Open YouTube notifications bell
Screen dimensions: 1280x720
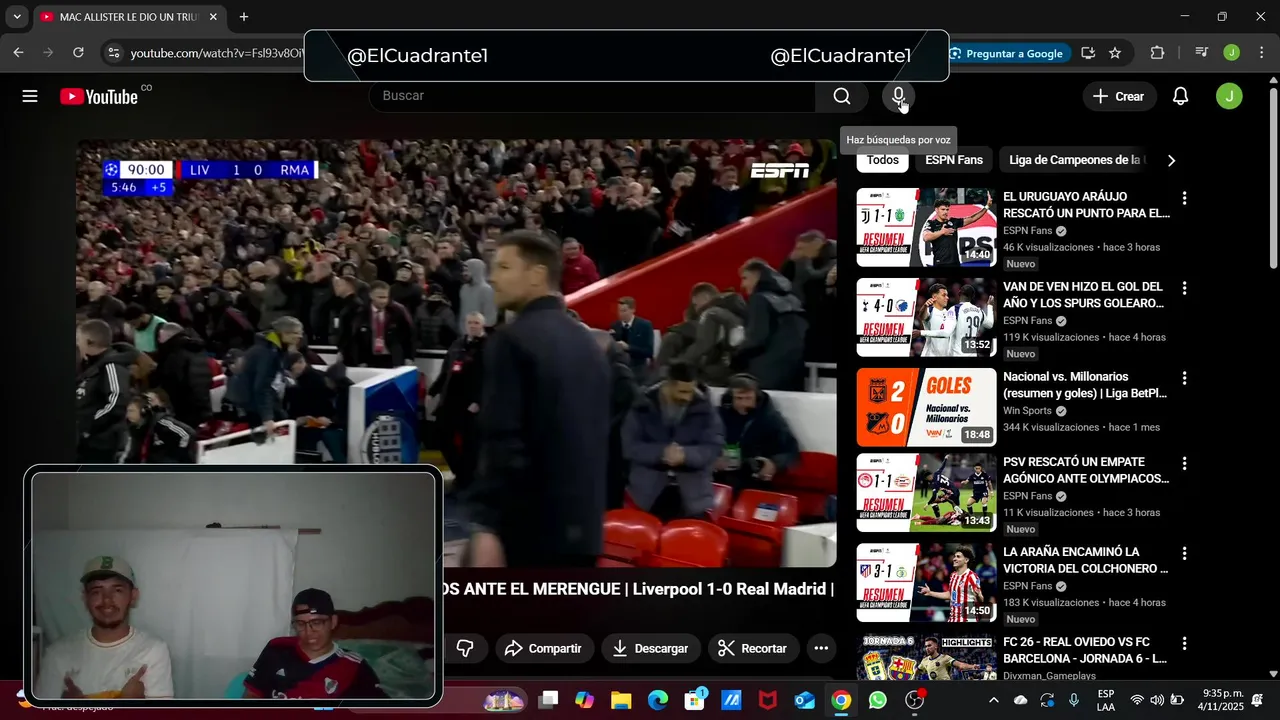[x=1180, y=96]
